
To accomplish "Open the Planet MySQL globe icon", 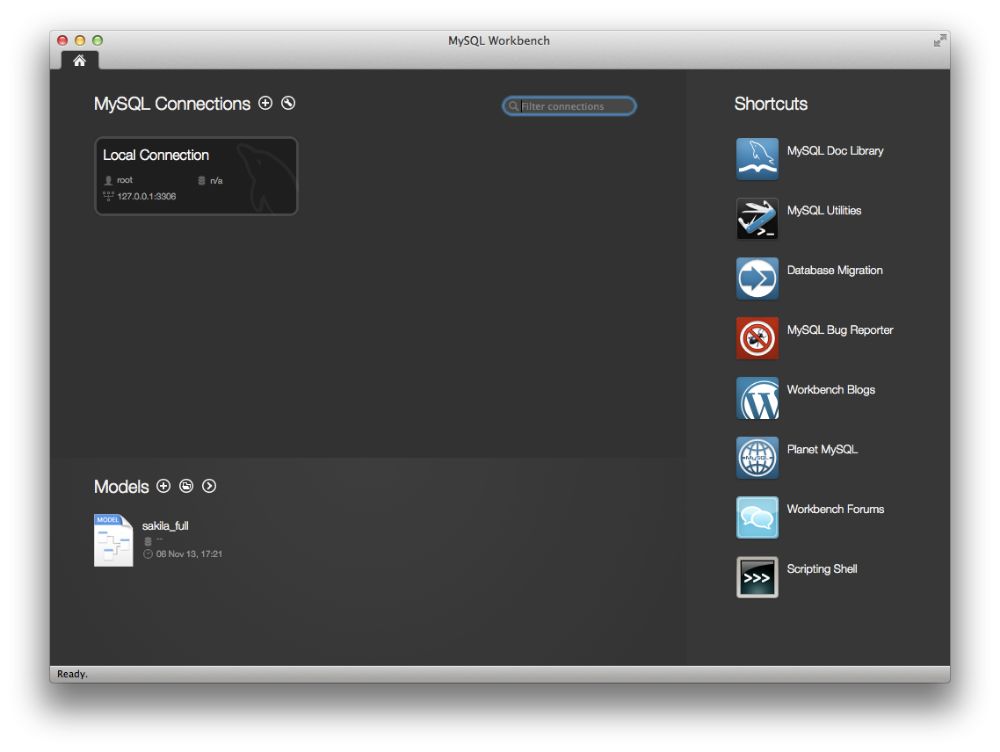I will 757,457.
